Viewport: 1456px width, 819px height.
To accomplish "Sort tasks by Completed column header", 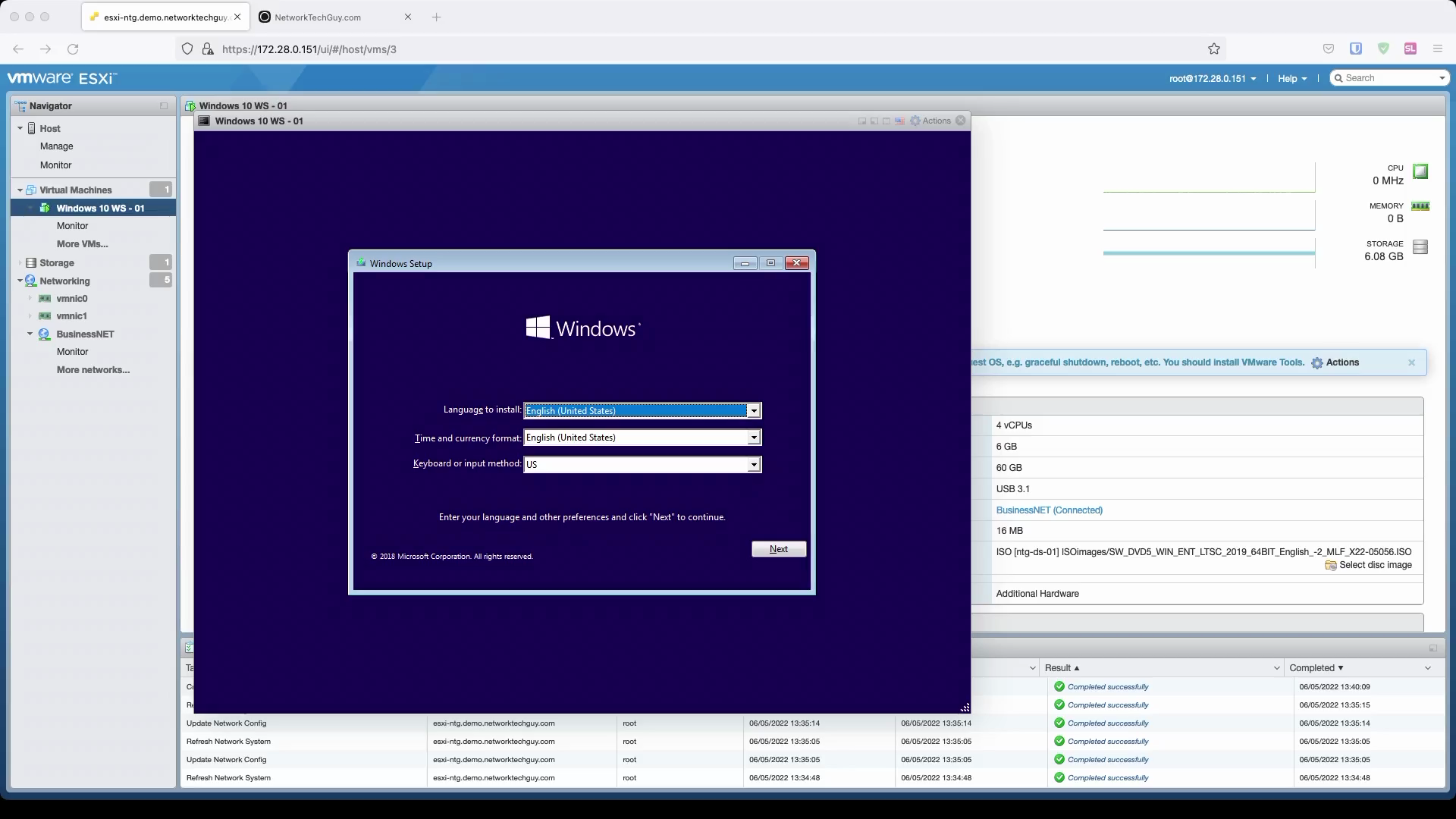I will coord(1316,669).
